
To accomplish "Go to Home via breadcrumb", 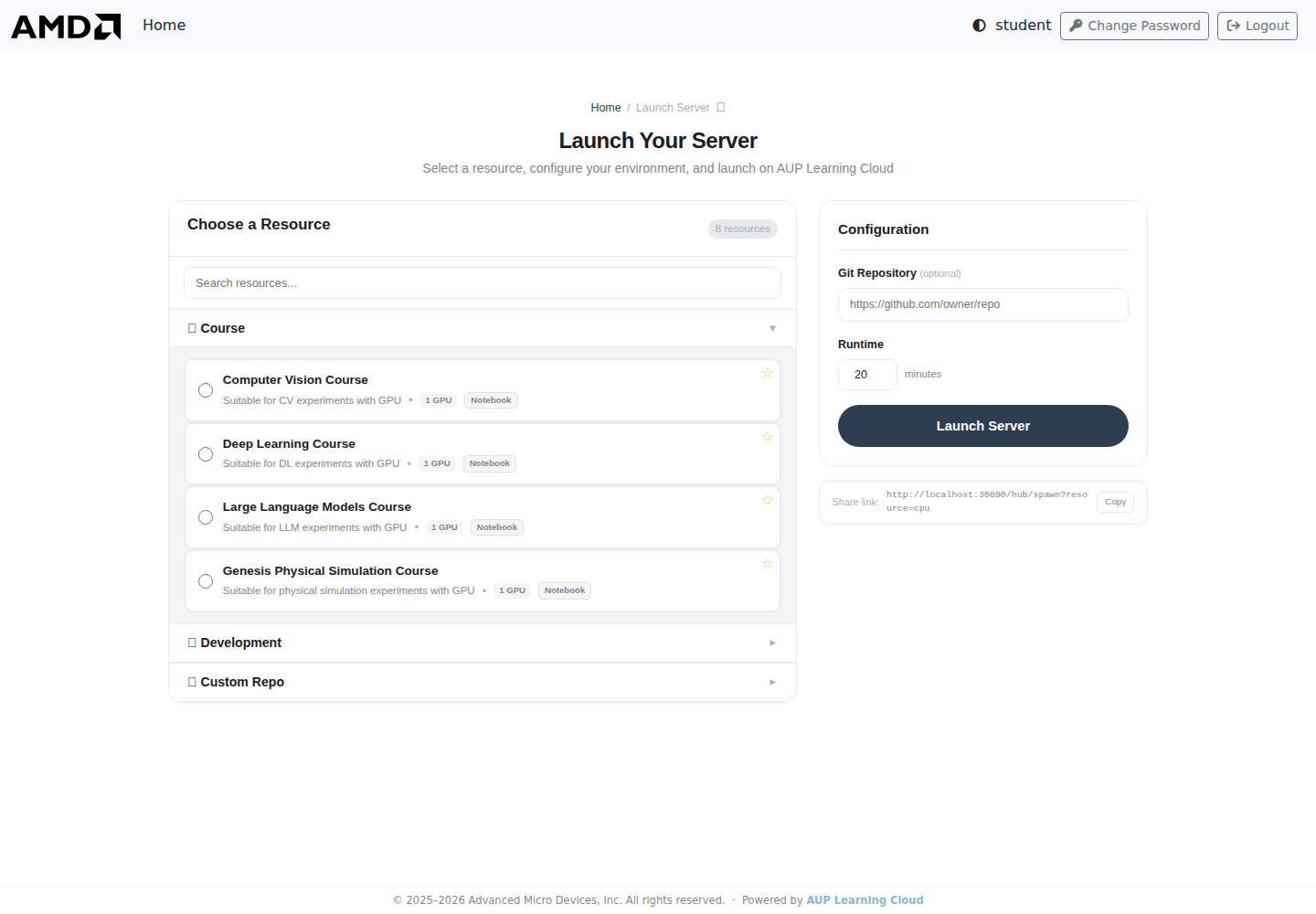I will point(606,108).
